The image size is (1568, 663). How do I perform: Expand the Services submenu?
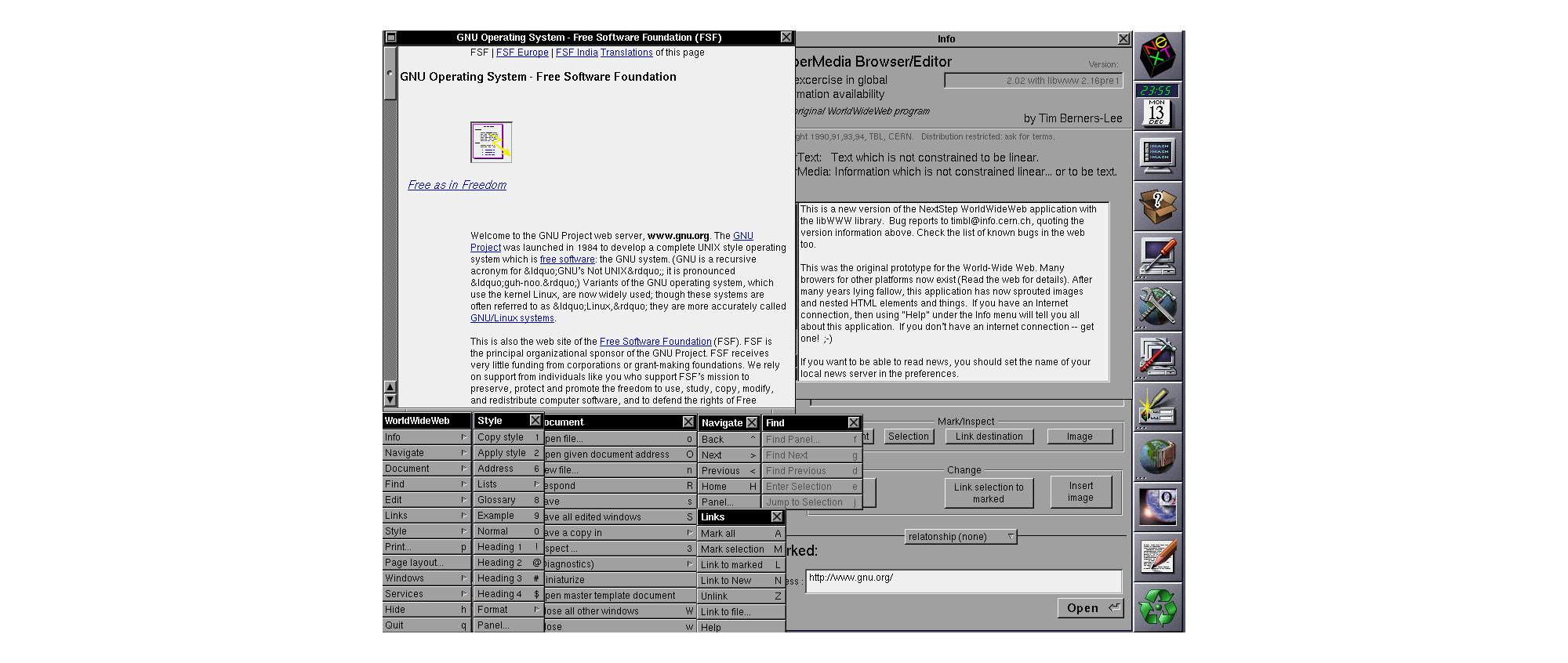426,594
